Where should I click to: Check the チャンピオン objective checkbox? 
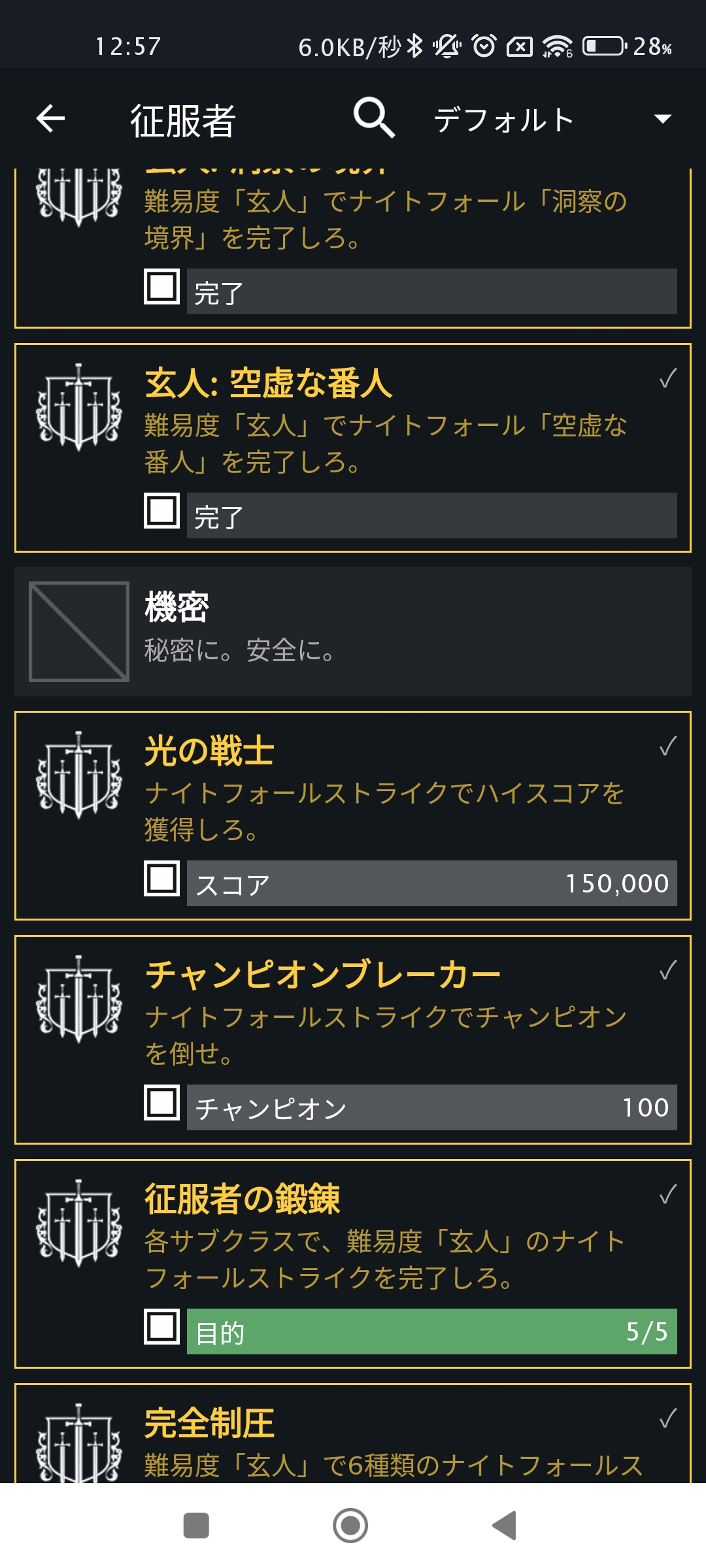[x=162, y=1103]
